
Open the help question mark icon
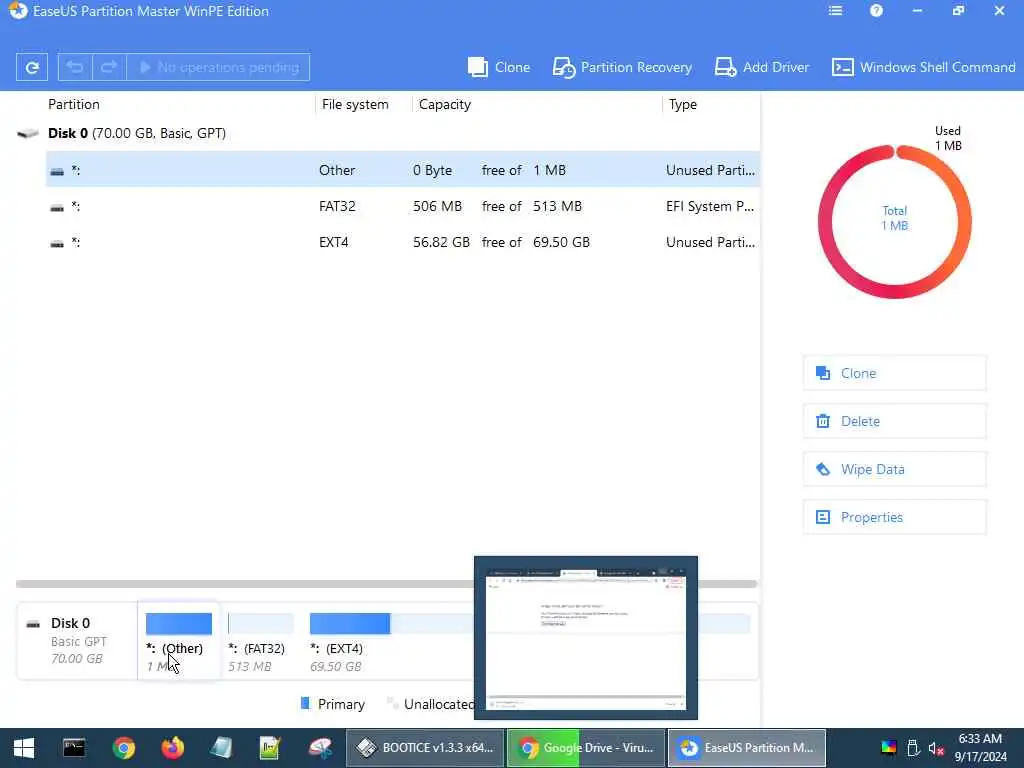point(876,11)
